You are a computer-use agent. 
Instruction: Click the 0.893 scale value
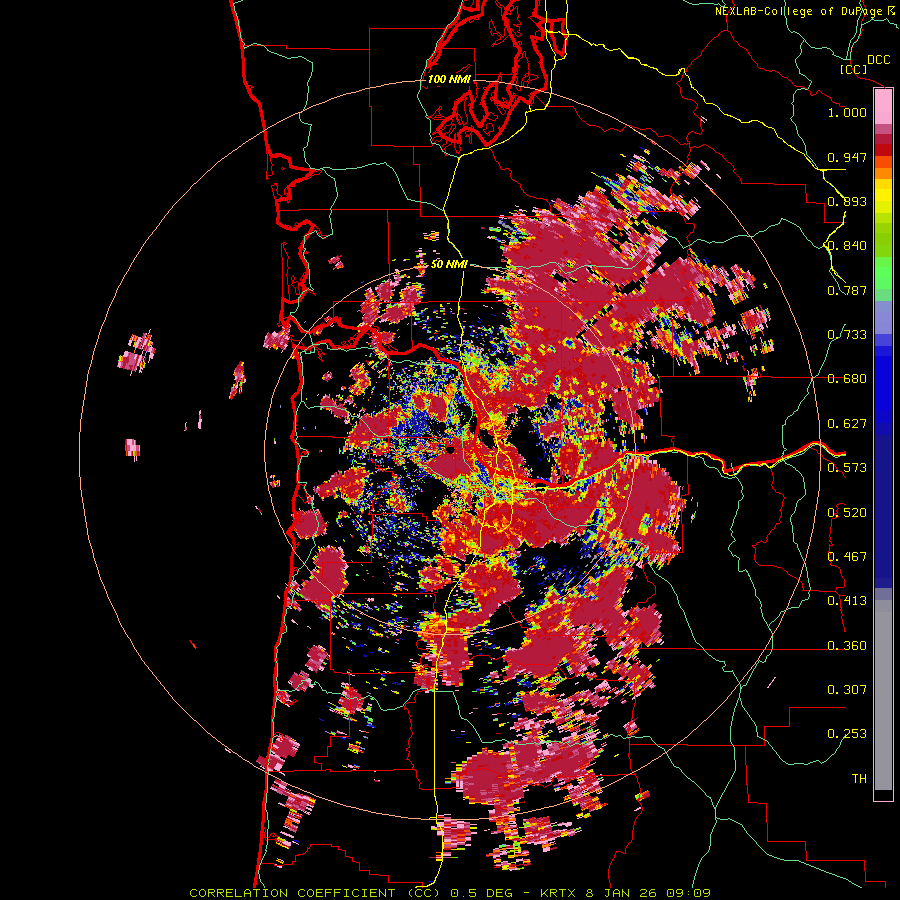click(847, 201)
